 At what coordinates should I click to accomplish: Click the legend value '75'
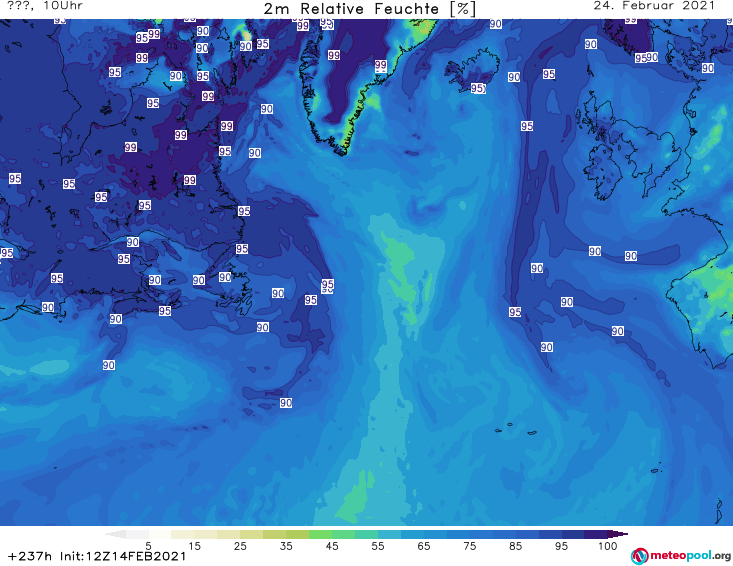pyautogui.click(x=470, y=545)
